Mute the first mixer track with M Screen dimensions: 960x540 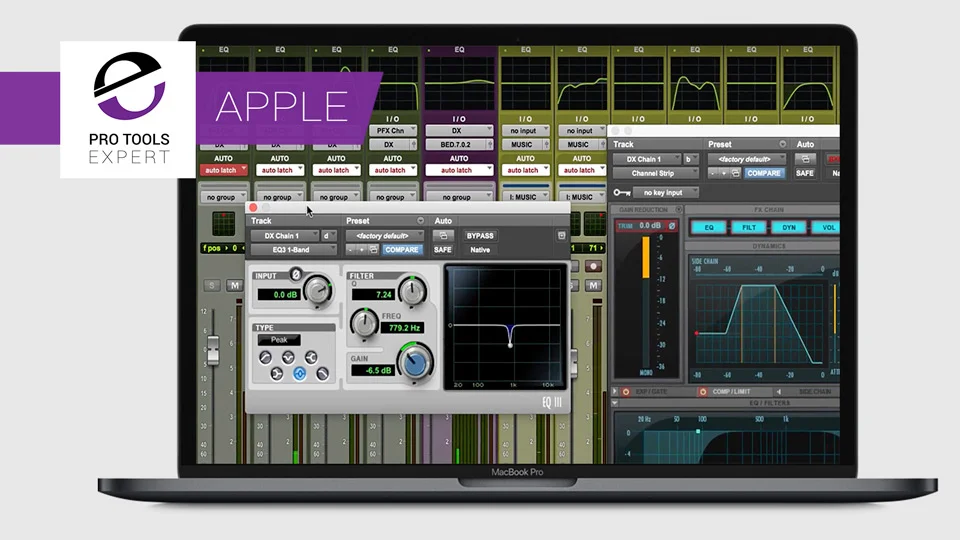click(x=234, y=285)
